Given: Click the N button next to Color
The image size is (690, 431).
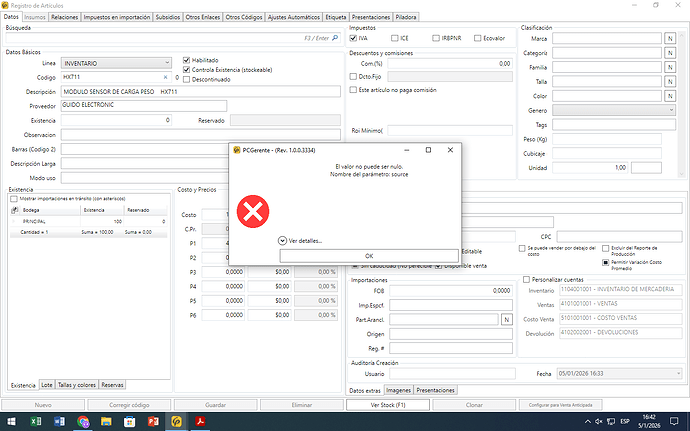Looking at the screenshot, I should 670,95.
